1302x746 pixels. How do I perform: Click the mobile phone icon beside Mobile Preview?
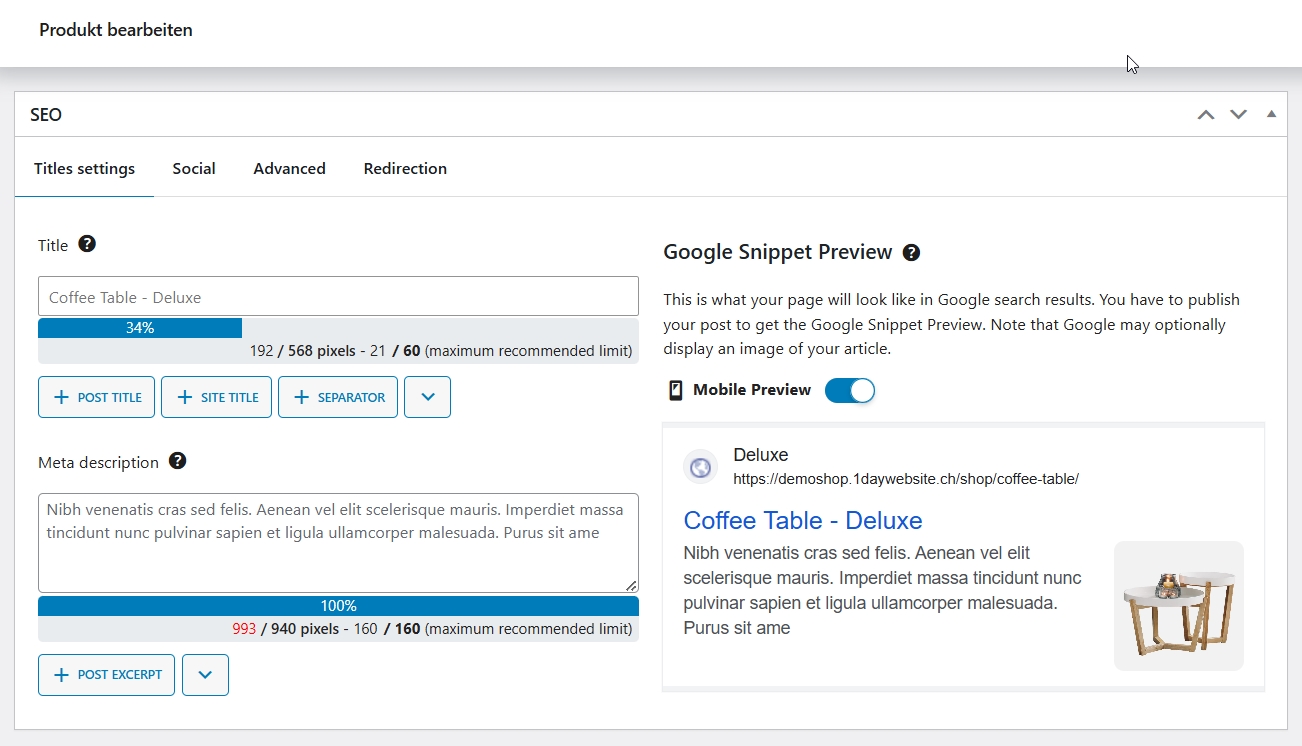(676, 390)
